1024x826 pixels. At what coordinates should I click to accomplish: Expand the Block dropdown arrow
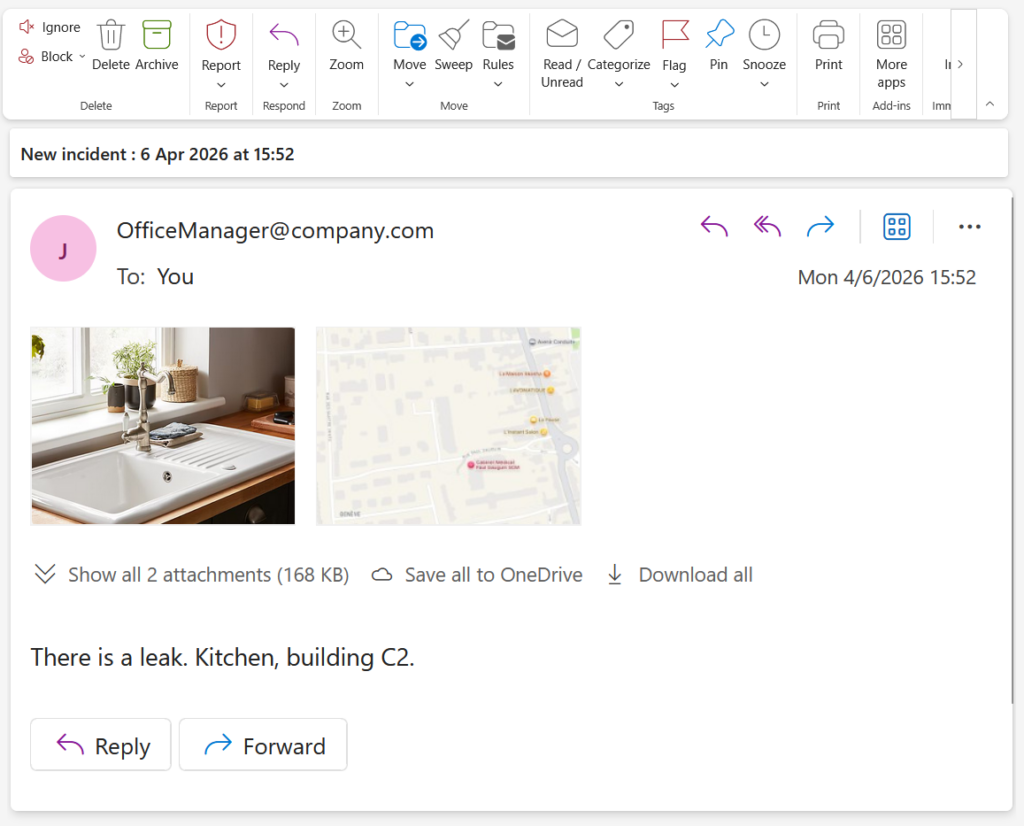(82, 57)
